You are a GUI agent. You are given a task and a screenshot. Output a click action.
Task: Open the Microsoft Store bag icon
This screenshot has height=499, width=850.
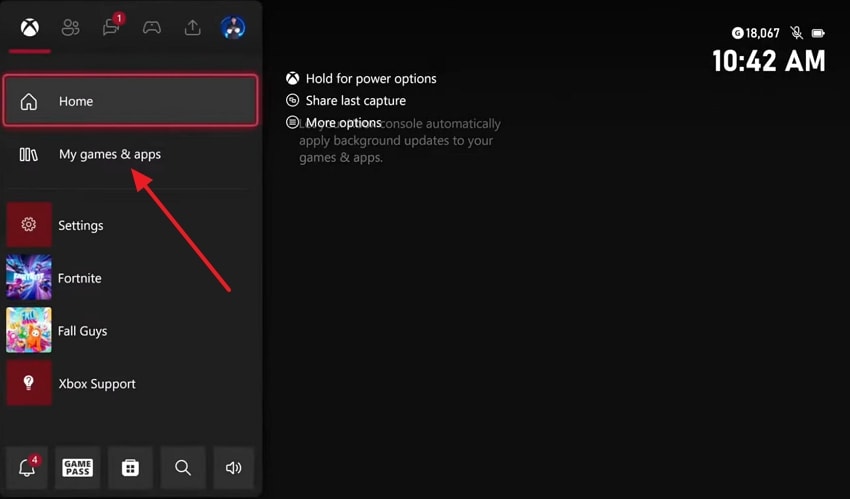click(130, 467)
